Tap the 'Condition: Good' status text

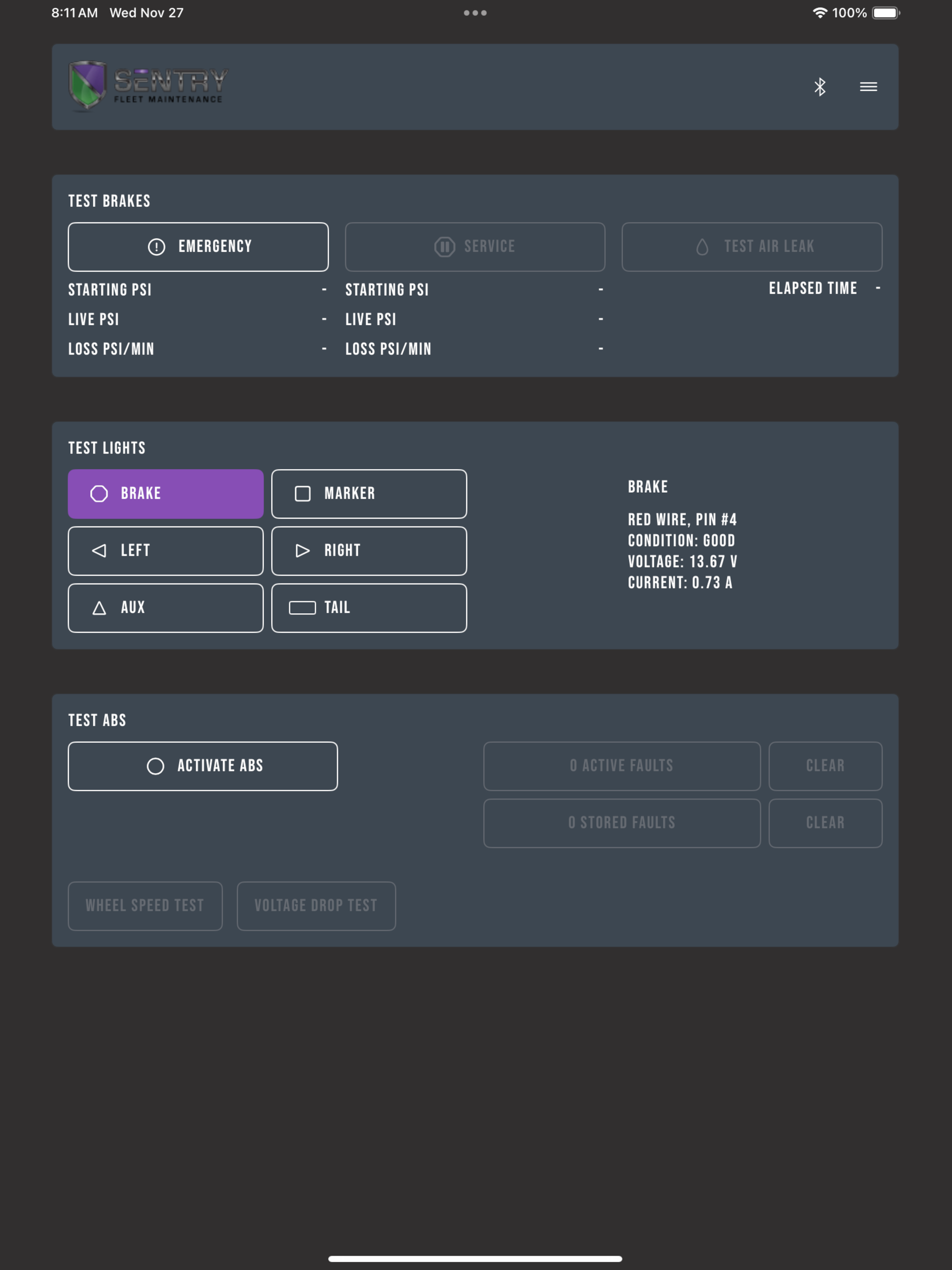click(x=681, y=541)
